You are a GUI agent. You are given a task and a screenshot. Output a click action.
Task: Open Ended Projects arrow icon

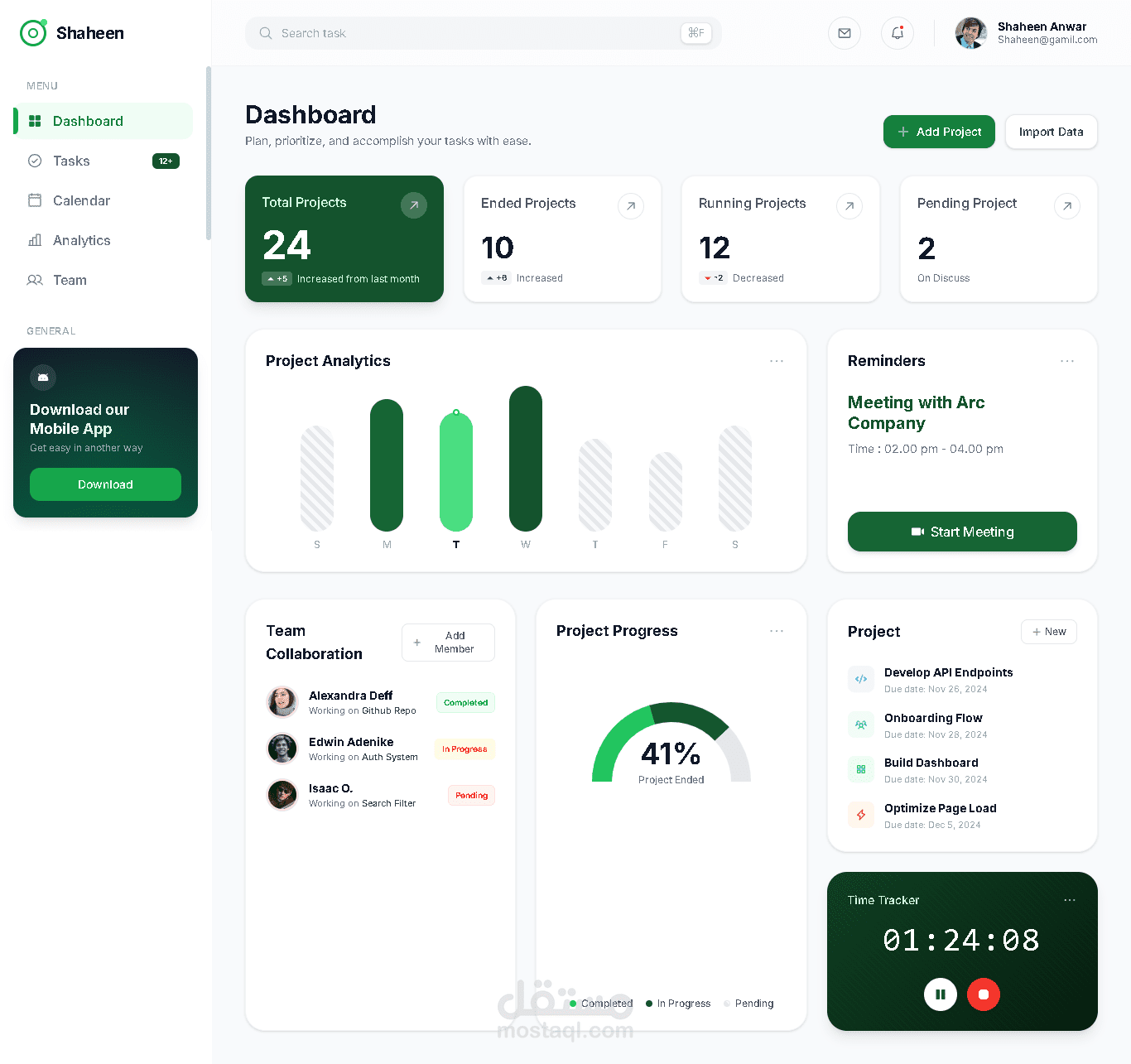click(631, 206)
